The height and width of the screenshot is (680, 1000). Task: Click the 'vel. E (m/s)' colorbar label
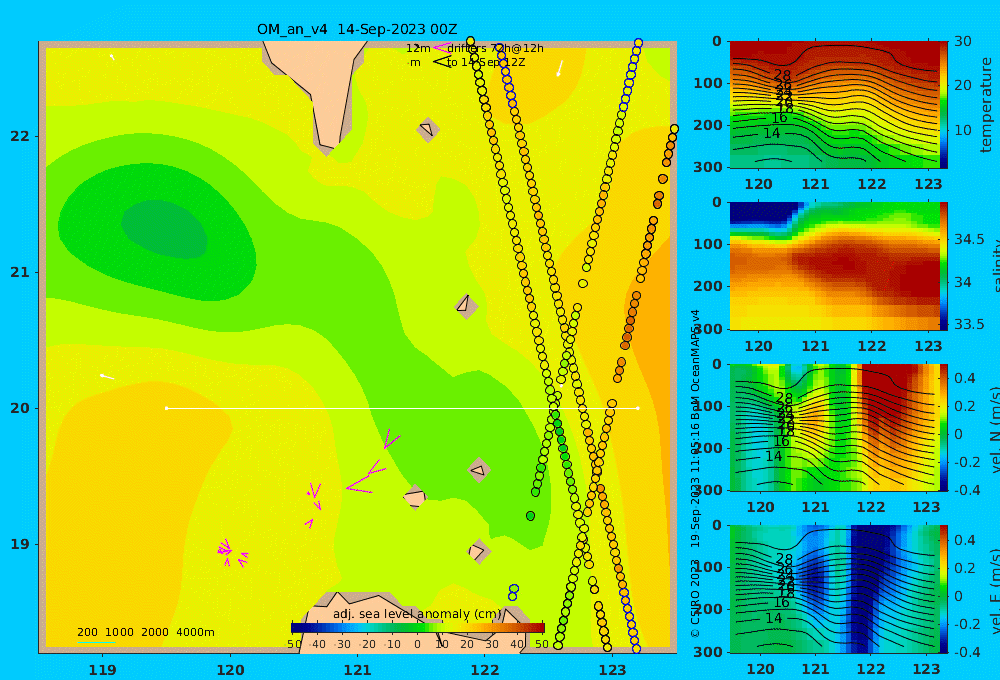(x=994, y=592)
